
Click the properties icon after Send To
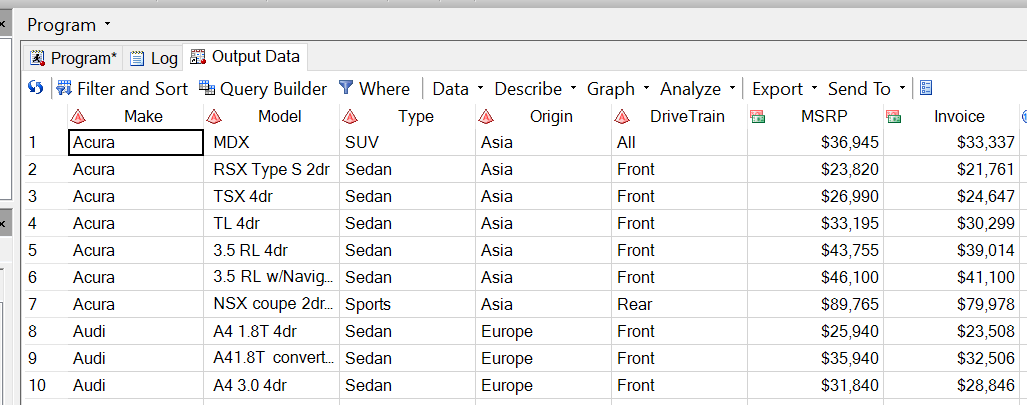click(x=926, y=89)
